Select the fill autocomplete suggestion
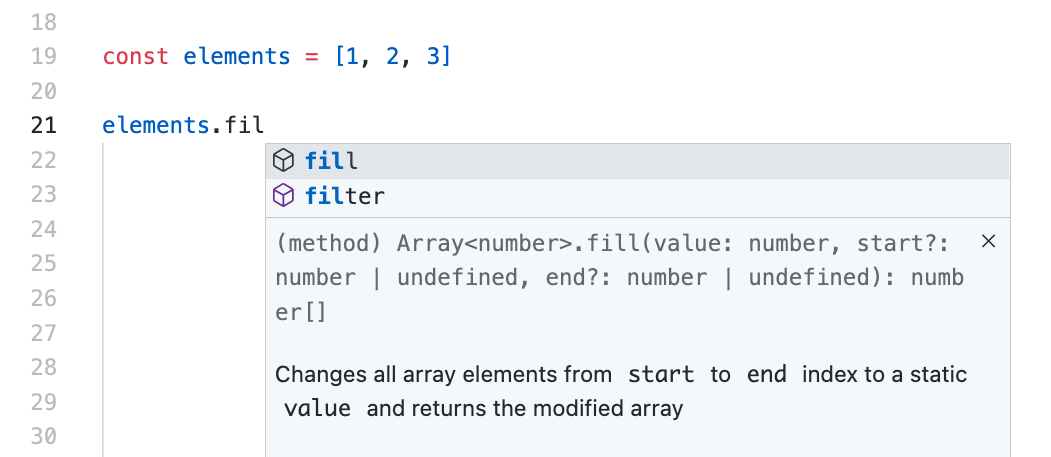The image size is (1051, 457). tap(637, 161)
